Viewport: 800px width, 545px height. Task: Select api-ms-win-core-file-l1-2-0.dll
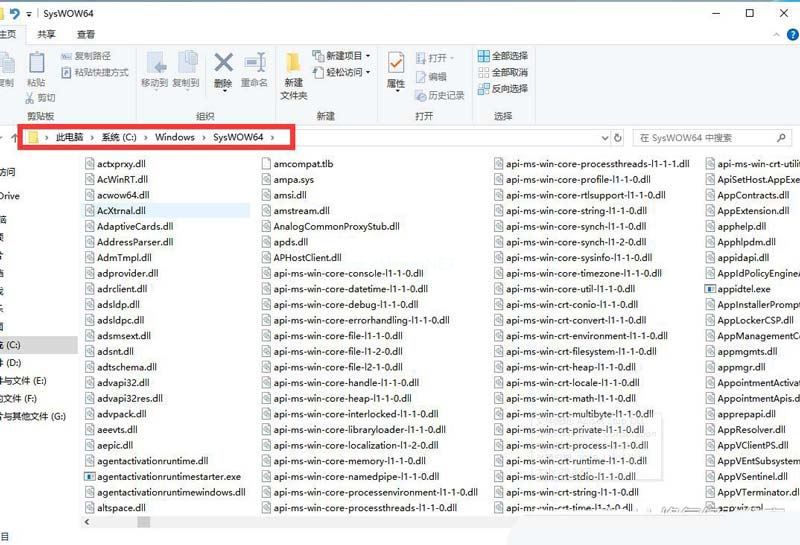pos(338,352)
